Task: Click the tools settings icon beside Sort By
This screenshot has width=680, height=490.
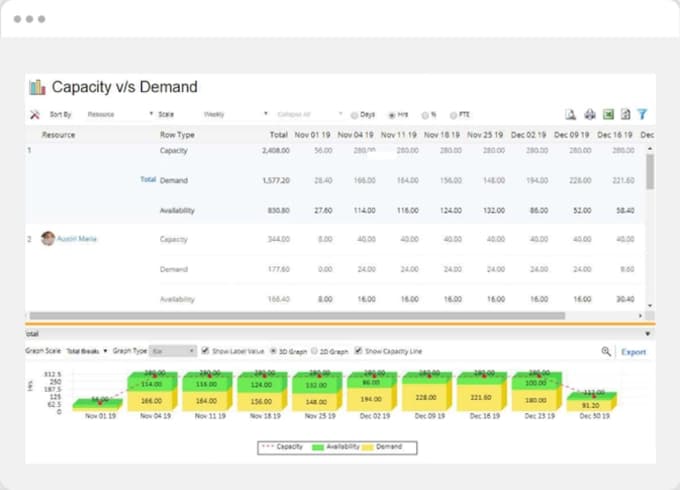Action: (x=35, y=114)
